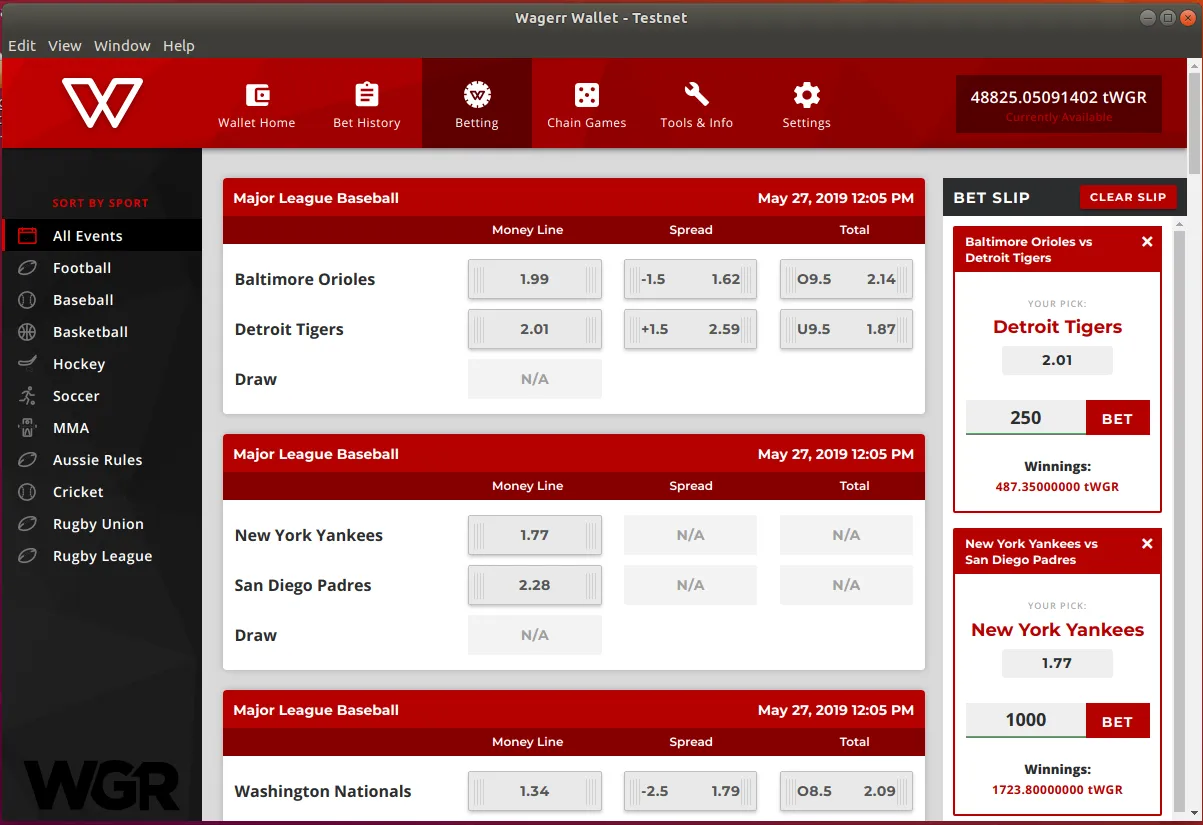Select All Events calendar icon
The width and height of the screenshot is (1203, 825).
(x=28, y=236)
